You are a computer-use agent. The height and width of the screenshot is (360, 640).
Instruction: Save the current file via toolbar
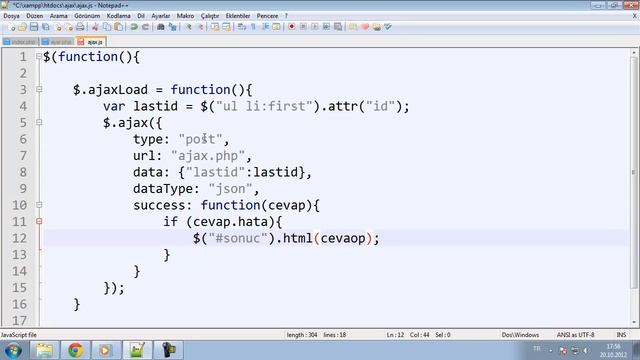click(x=34, y=27)
